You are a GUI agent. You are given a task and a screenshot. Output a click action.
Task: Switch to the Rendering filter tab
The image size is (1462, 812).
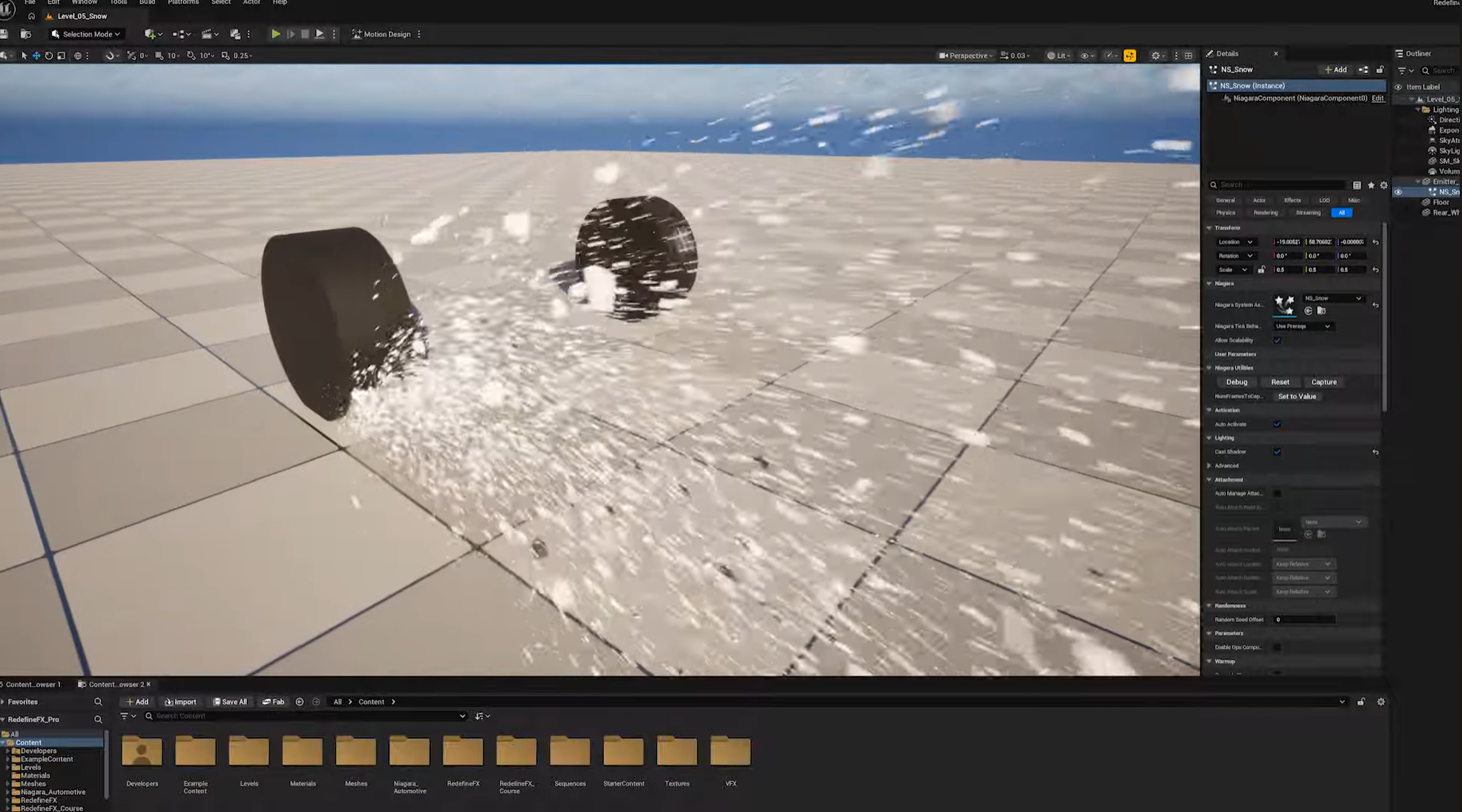pos(1265,212)
